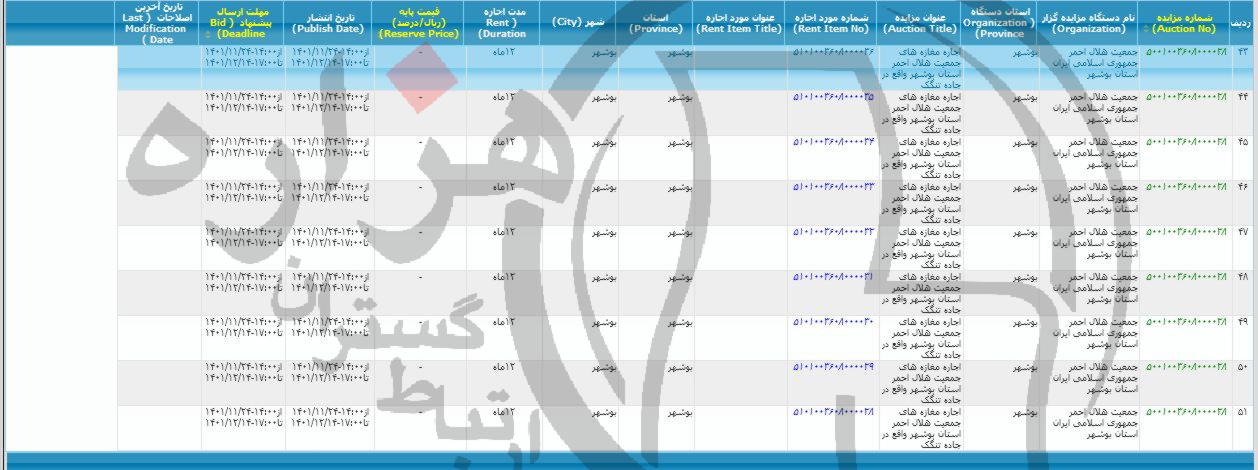Click the Rent Item Title column header

[740, 23]
